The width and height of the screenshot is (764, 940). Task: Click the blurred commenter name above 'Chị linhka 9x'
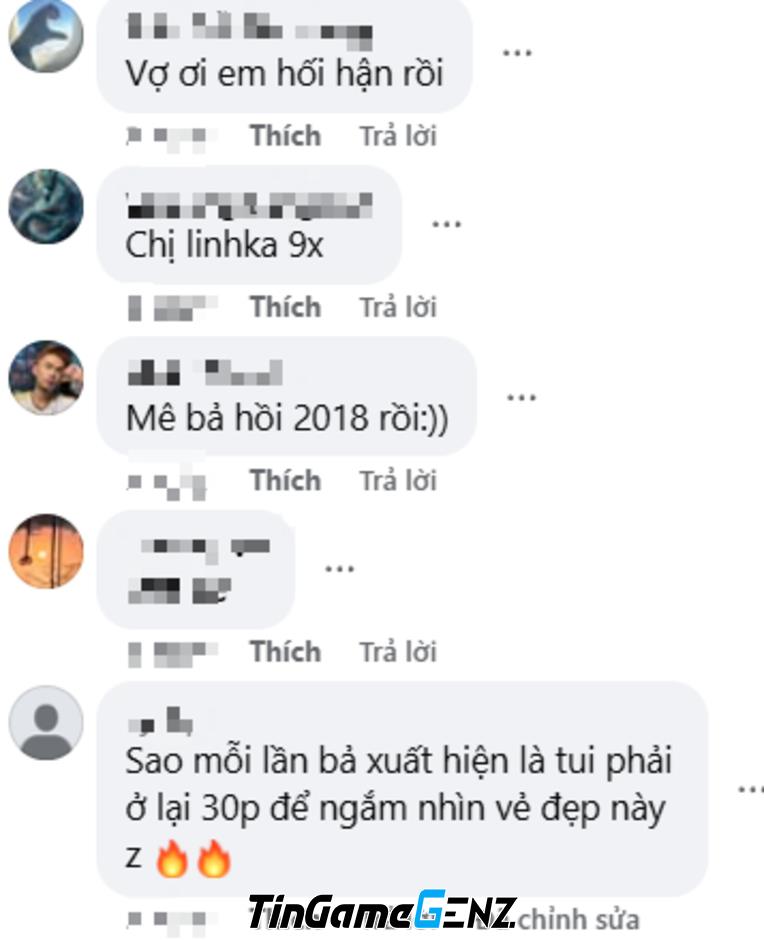(249, 205)
